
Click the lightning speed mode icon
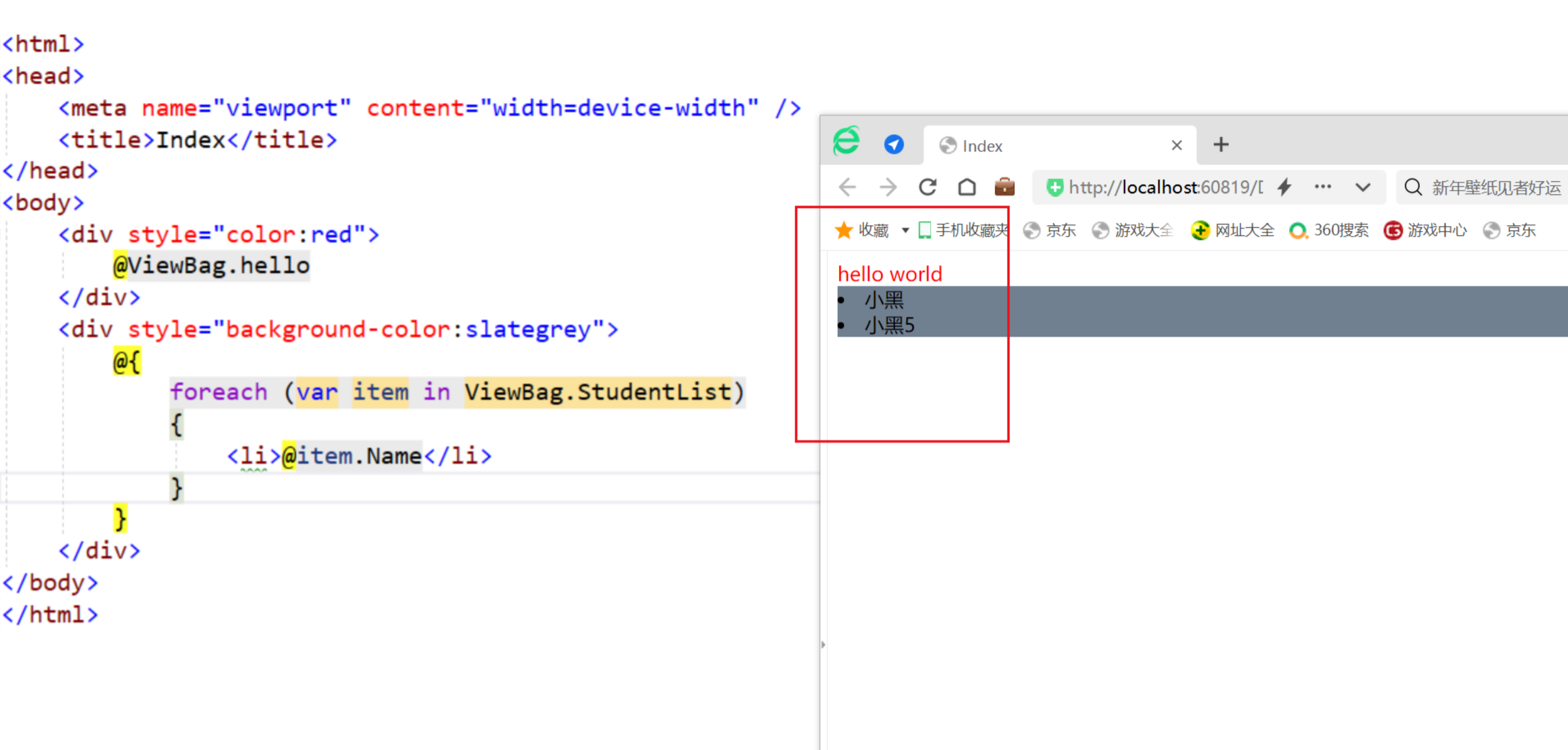point(1284,187)
